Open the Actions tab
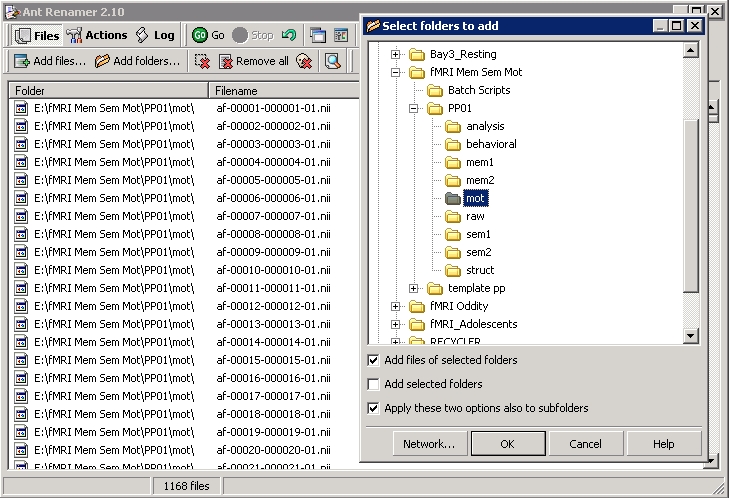This screenshot has height=498, width=729. click(97, 35)
